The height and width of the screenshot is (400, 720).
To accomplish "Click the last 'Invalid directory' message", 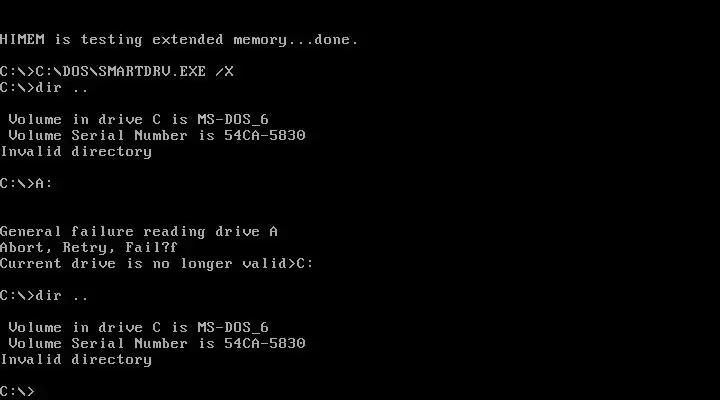I will [76, 360].
